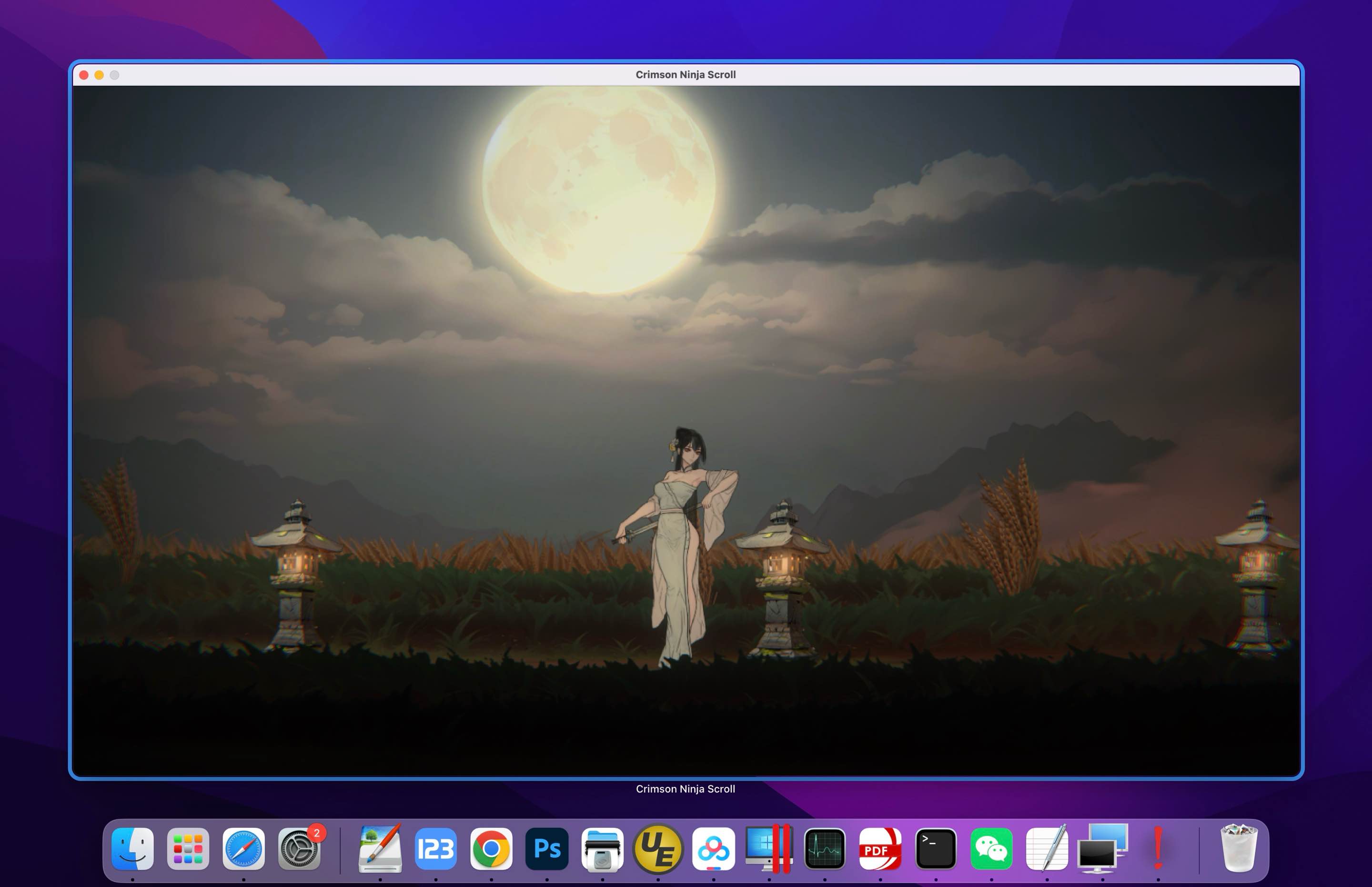The height and width of the screenshot is (887, 1372).
Task: Minimize the Crimson Ninja Scroll window
Action: point(99,75)
